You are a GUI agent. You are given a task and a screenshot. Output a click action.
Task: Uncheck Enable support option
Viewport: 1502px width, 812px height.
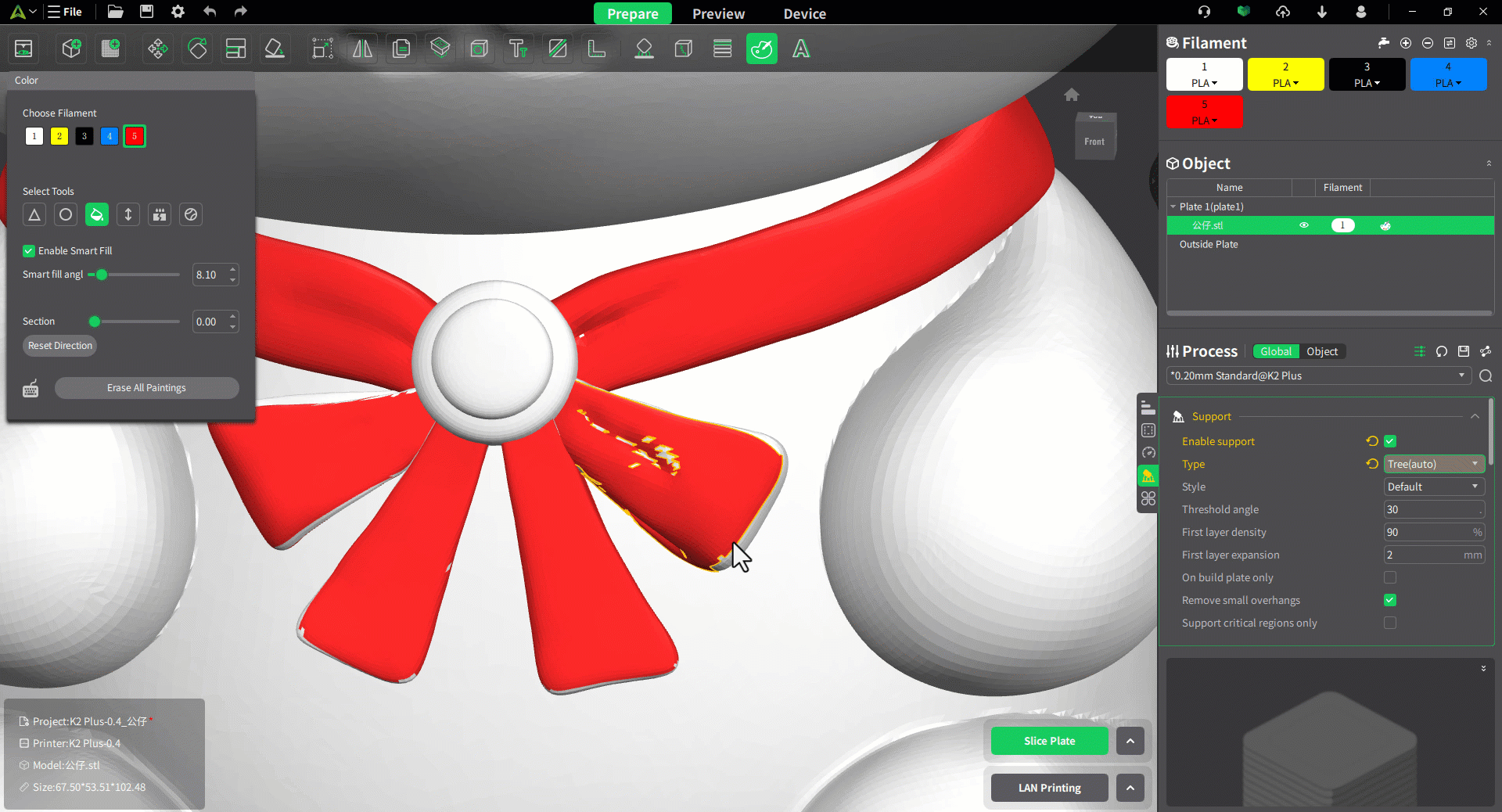coord(1390,441)
